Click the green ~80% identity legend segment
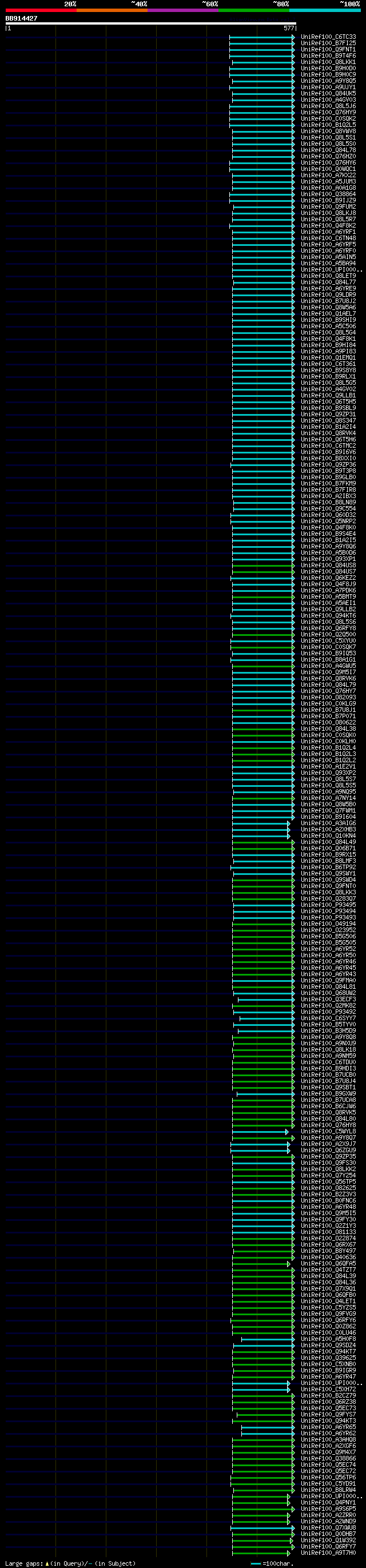 coord(253,10)
